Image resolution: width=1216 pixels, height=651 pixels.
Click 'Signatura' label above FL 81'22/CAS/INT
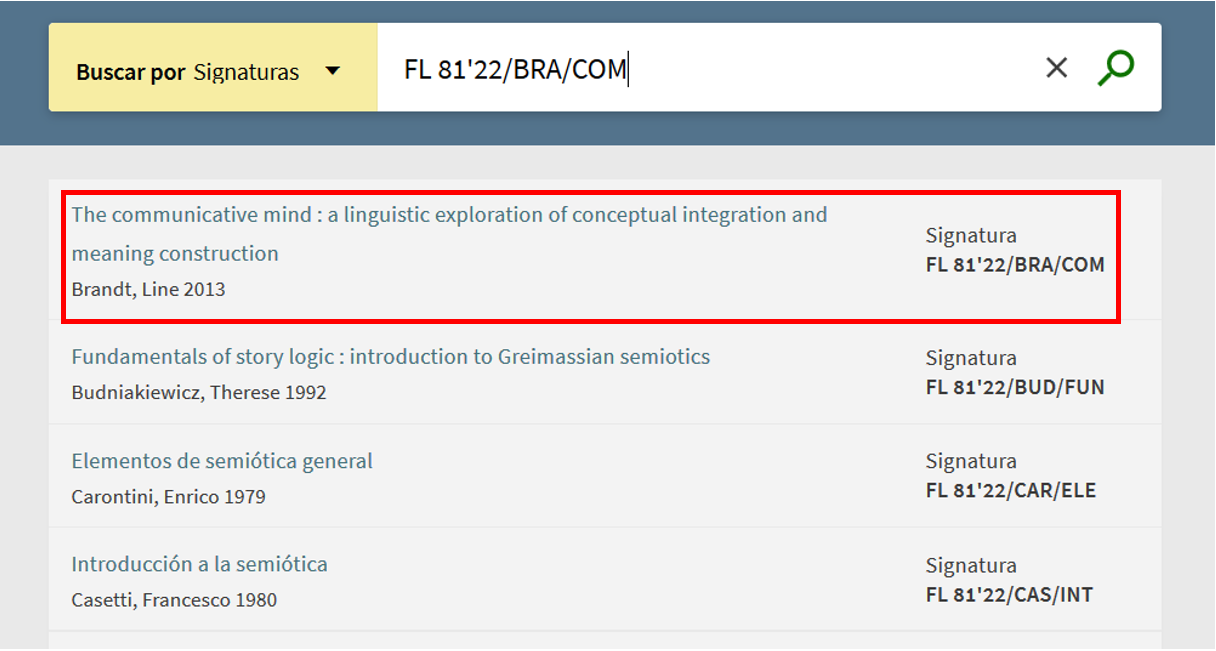(x=971, y=565)
